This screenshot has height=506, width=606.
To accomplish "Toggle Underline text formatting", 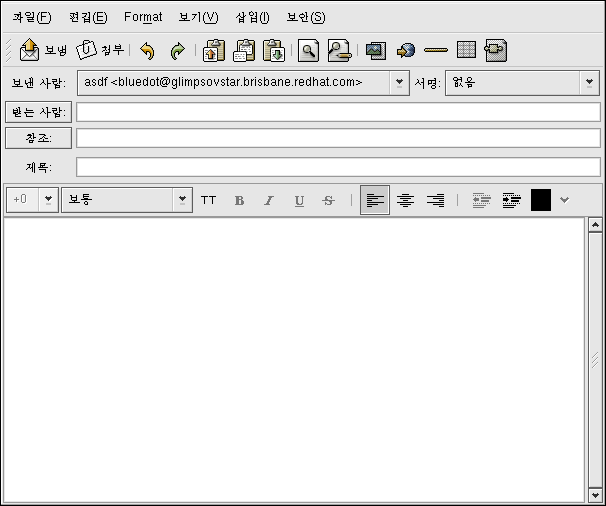I will (299, 200).
